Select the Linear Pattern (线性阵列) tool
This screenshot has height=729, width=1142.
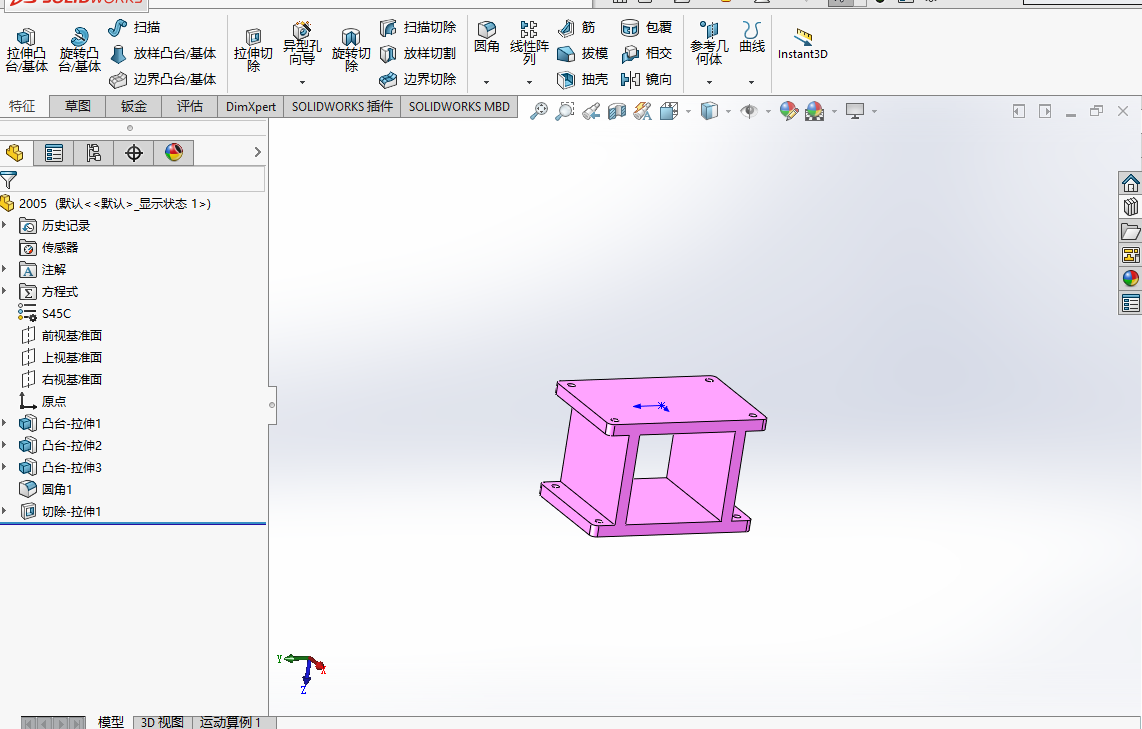[529, 44]
